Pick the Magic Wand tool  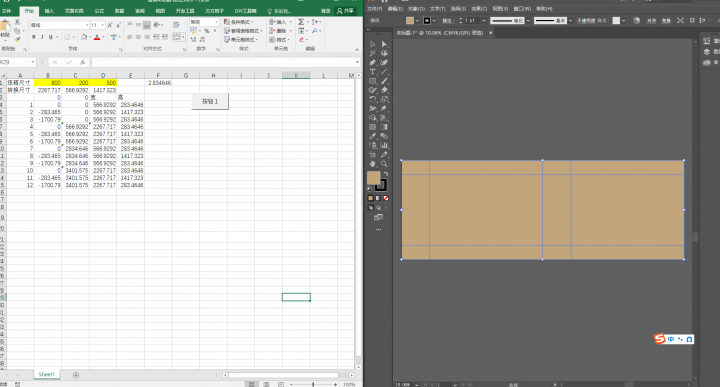(372, 53)
